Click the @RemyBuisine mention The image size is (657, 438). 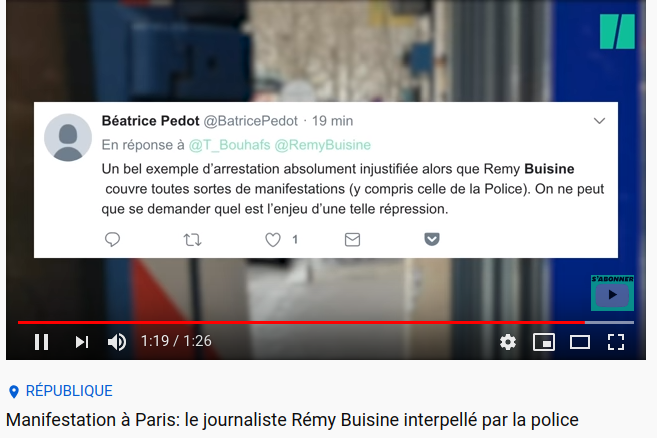click(x=323, y=145)
